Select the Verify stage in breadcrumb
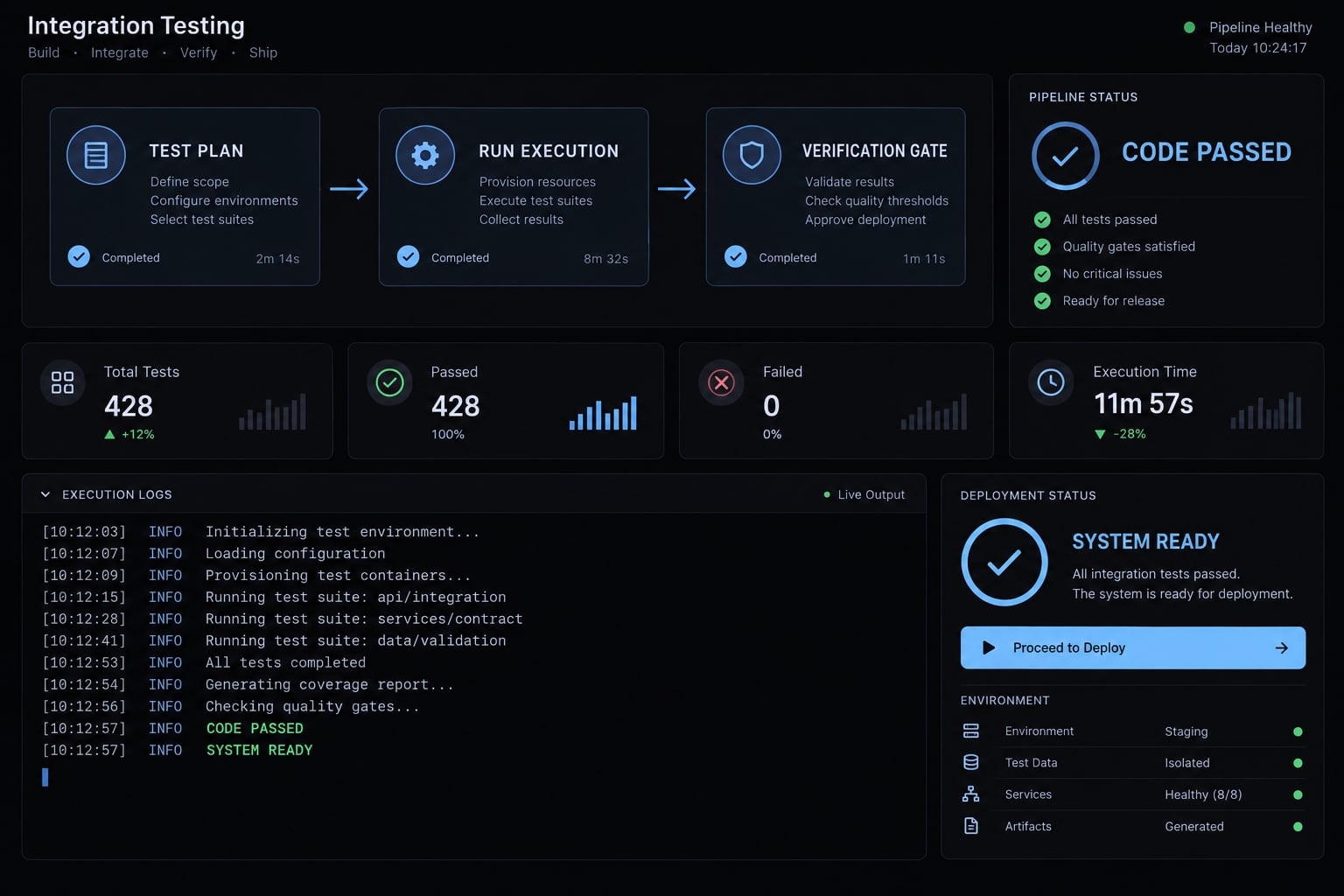Screen dimensions: 1344x896 199,52
